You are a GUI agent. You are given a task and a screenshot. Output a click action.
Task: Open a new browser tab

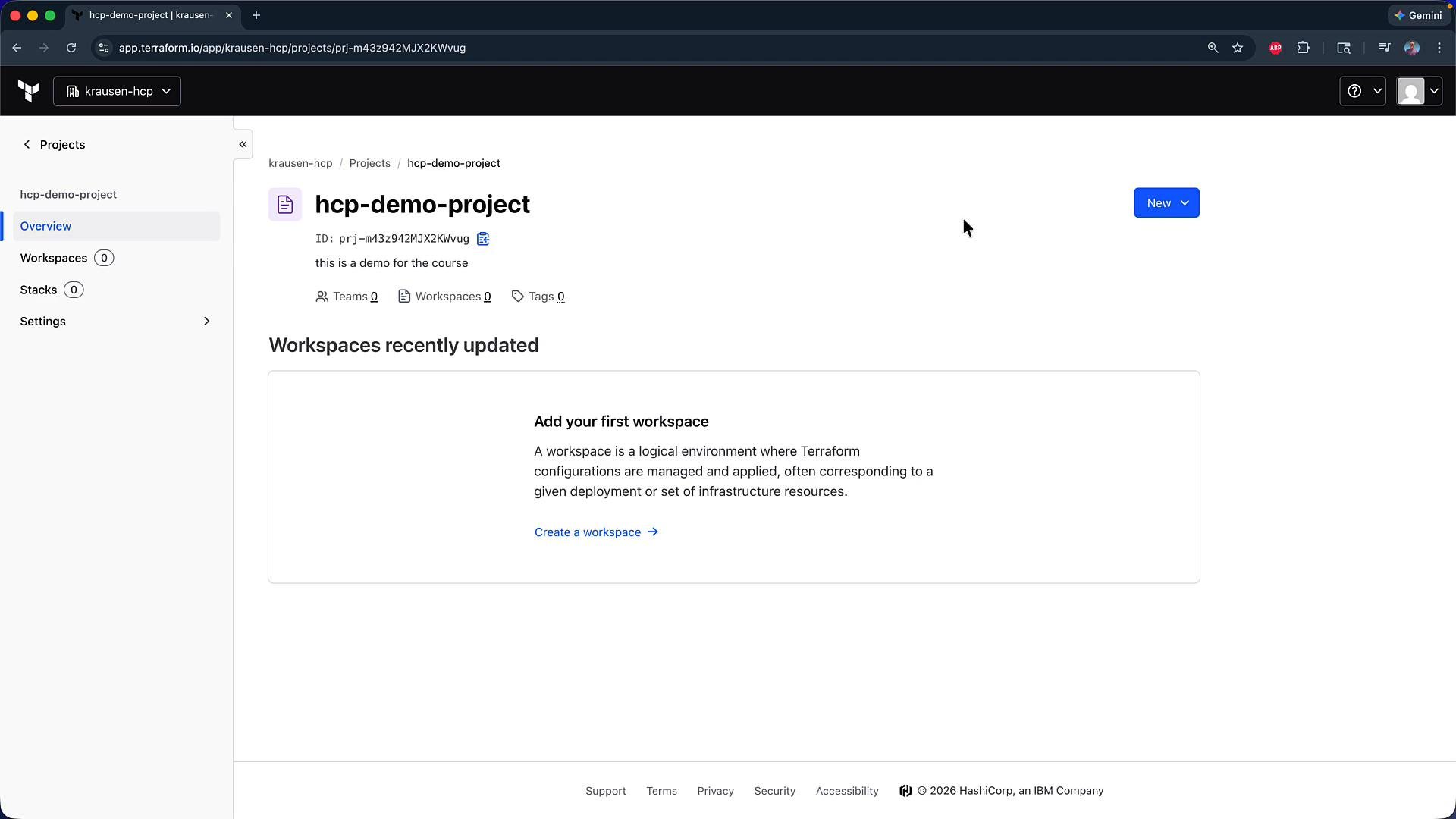(256, 15)
